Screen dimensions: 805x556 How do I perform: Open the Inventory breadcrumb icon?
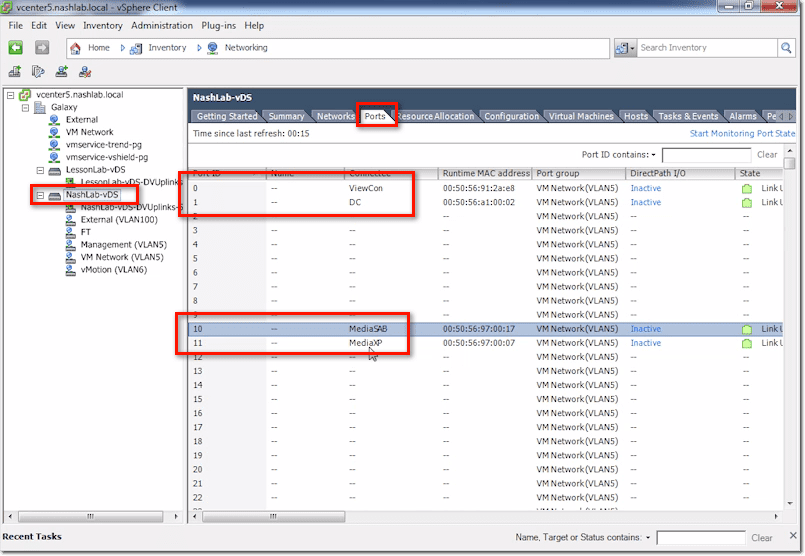pos(136,48)
